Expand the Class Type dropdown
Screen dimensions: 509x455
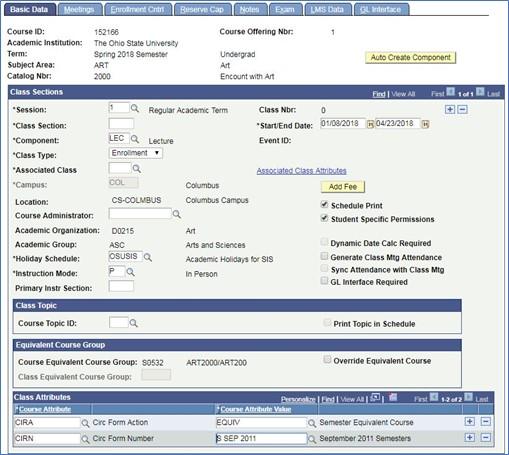[136, 153]
